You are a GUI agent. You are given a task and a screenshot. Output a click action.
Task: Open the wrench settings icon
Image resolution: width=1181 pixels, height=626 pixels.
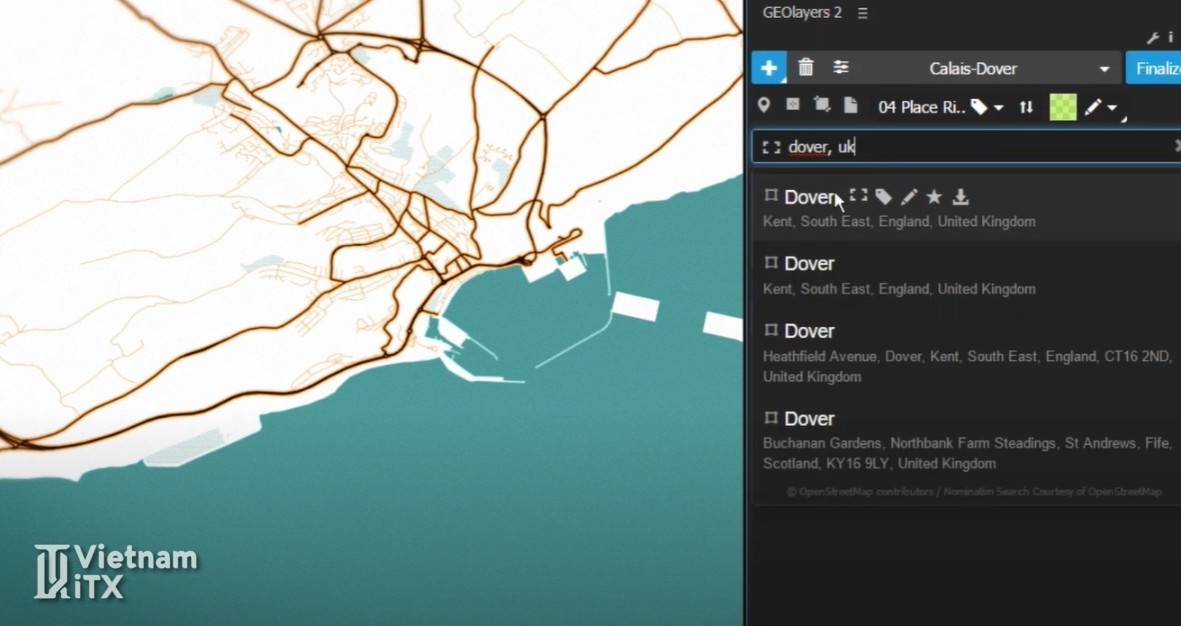pyautogui.click(x=1152, y=38)
